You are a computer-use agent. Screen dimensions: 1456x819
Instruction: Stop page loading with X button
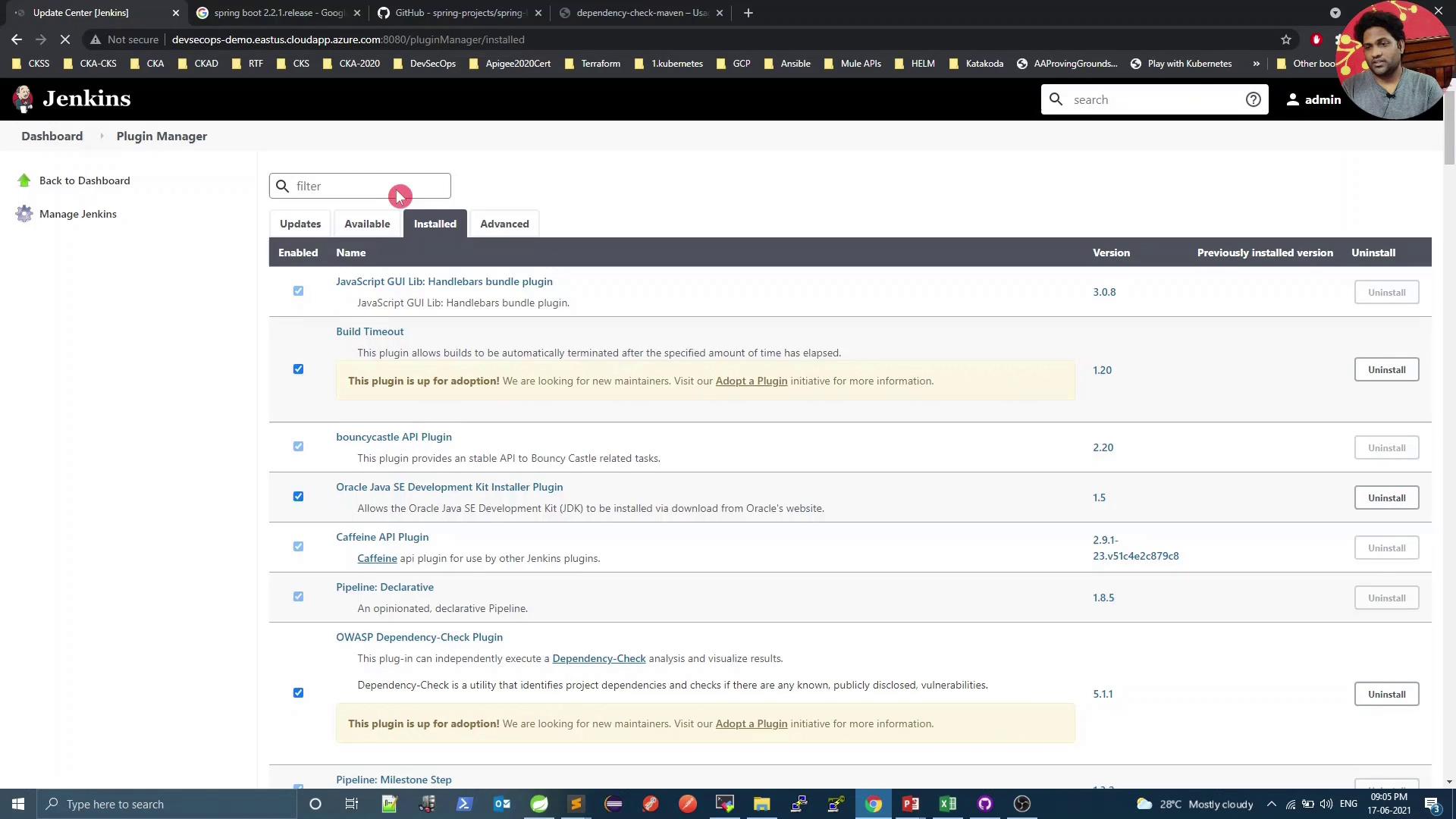(65, 39)
